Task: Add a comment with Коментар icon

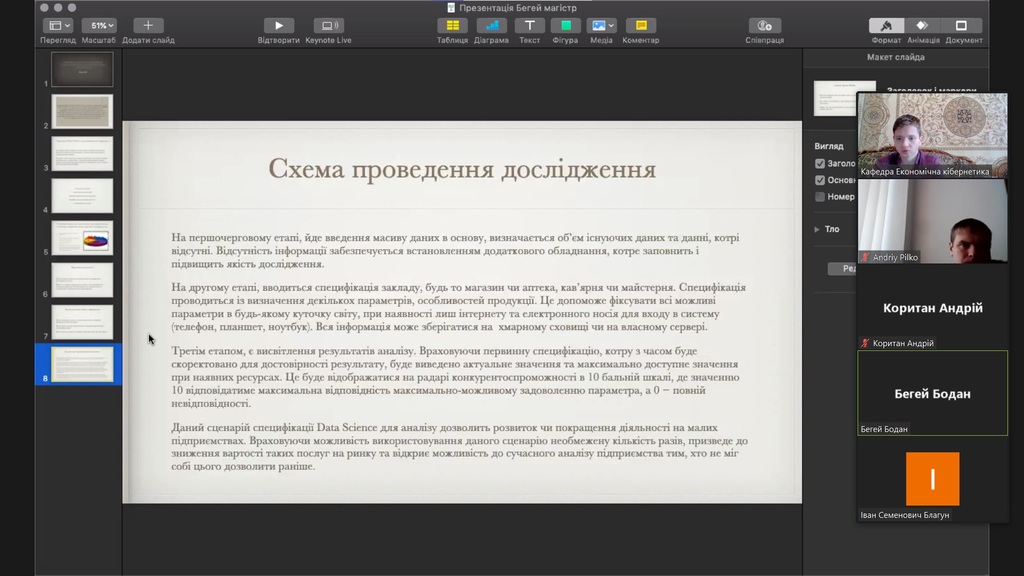Action: 640,26
